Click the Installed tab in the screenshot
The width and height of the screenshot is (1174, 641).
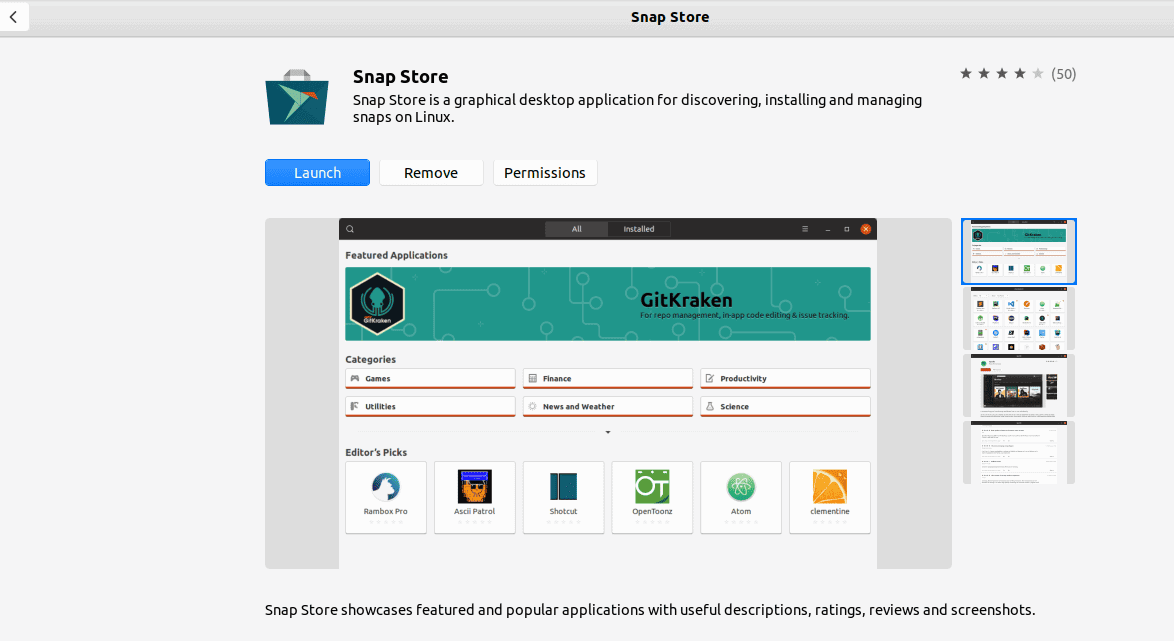click(639, 229)
